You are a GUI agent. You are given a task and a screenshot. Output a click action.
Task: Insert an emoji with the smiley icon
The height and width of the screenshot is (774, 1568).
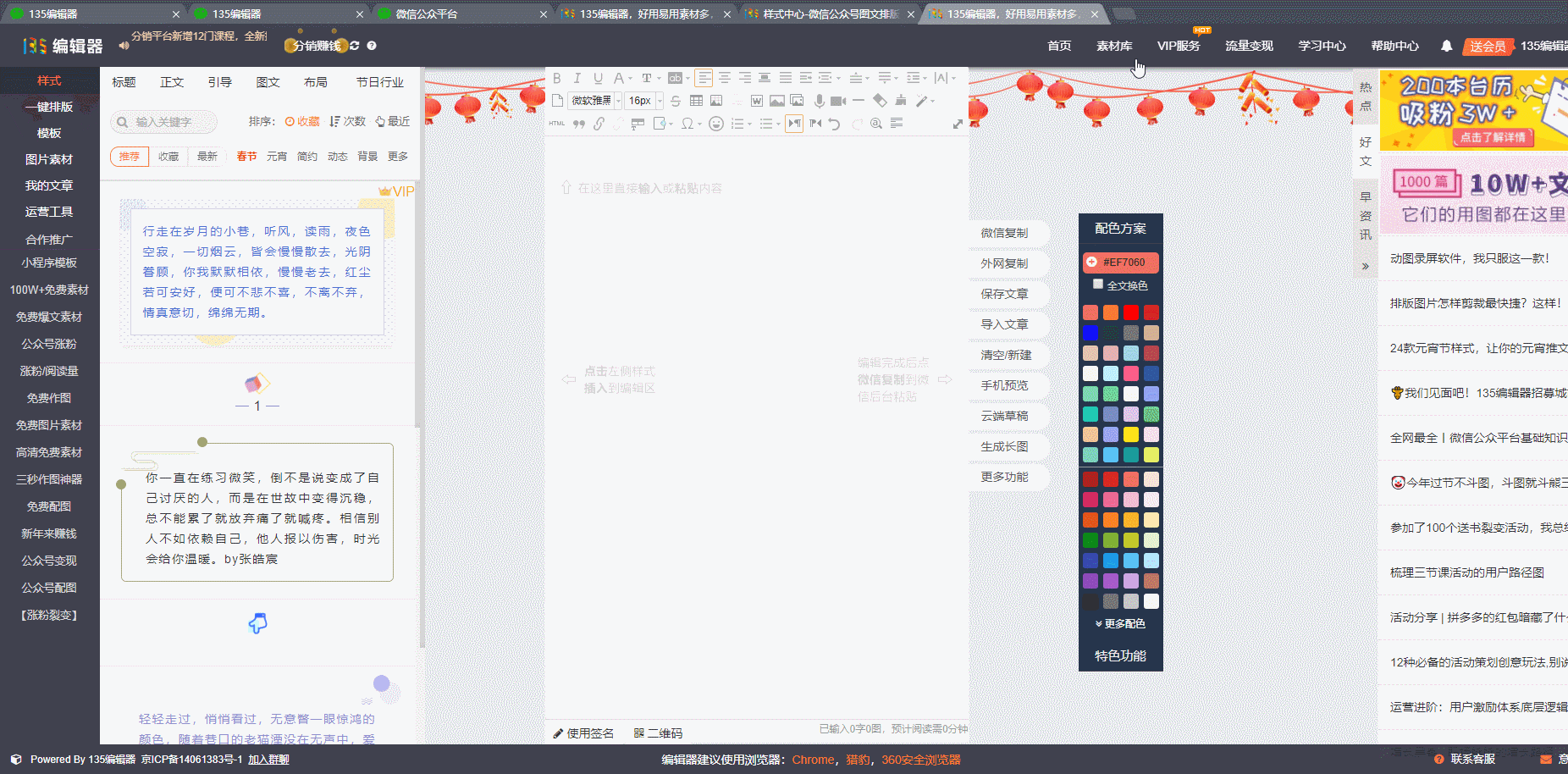tap(716, 124)
